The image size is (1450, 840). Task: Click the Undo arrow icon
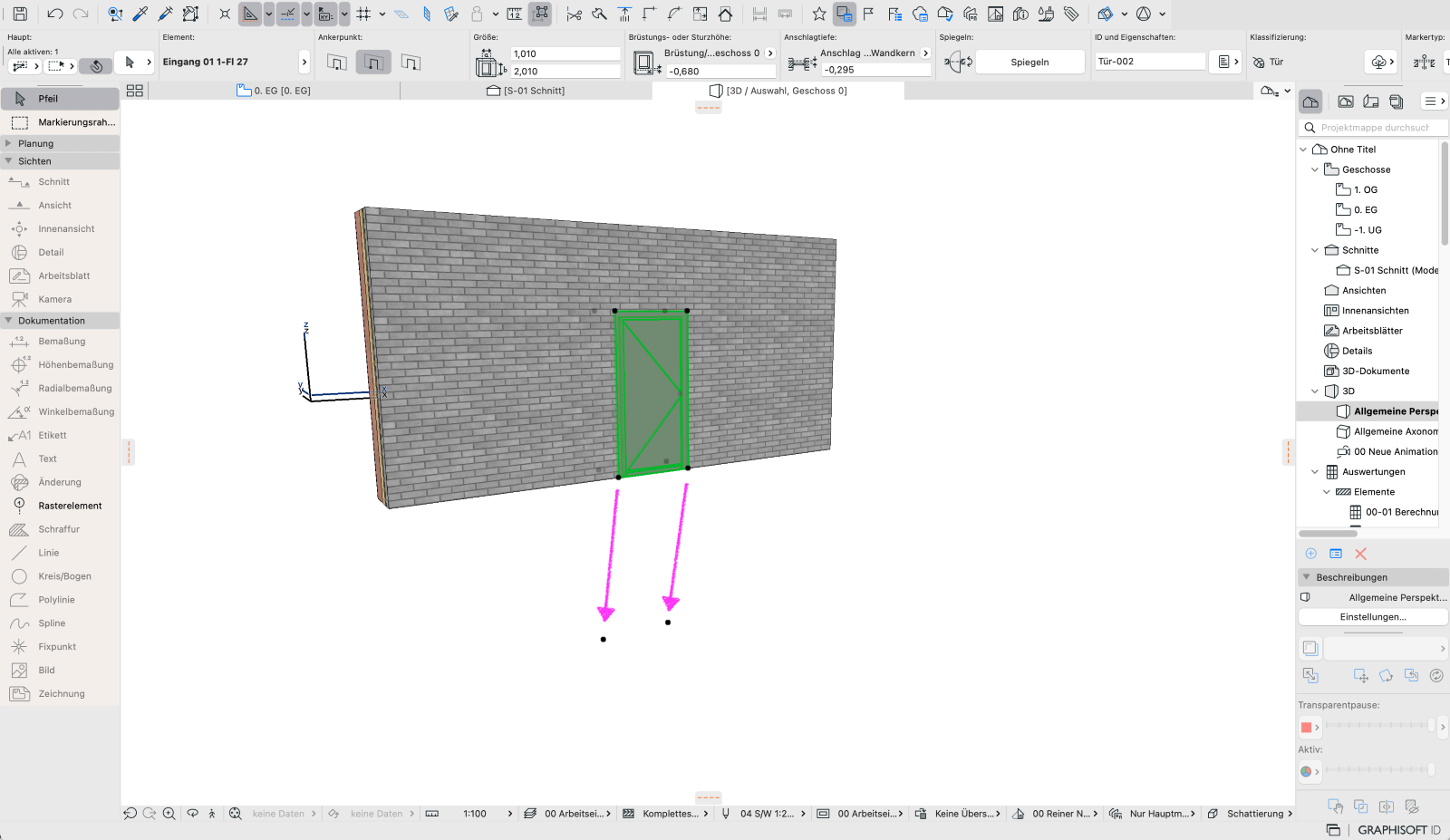click(54, 14)
